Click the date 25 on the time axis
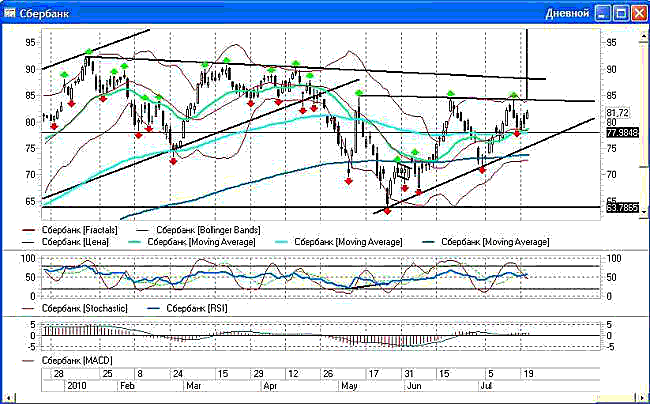This screenshot has height=404, width=650. click(x=107, y=374)
